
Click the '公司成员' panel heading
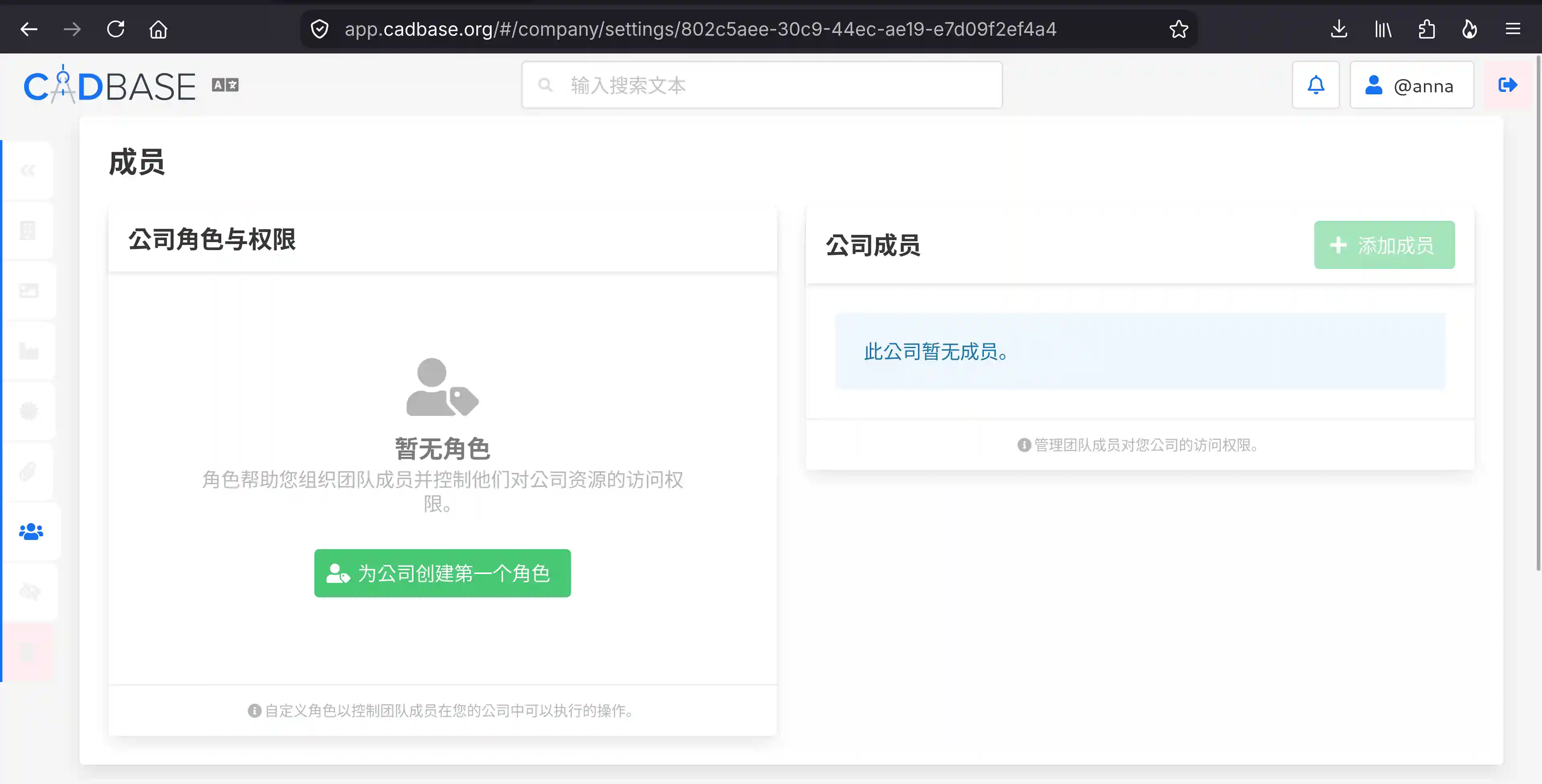point(873,245)
